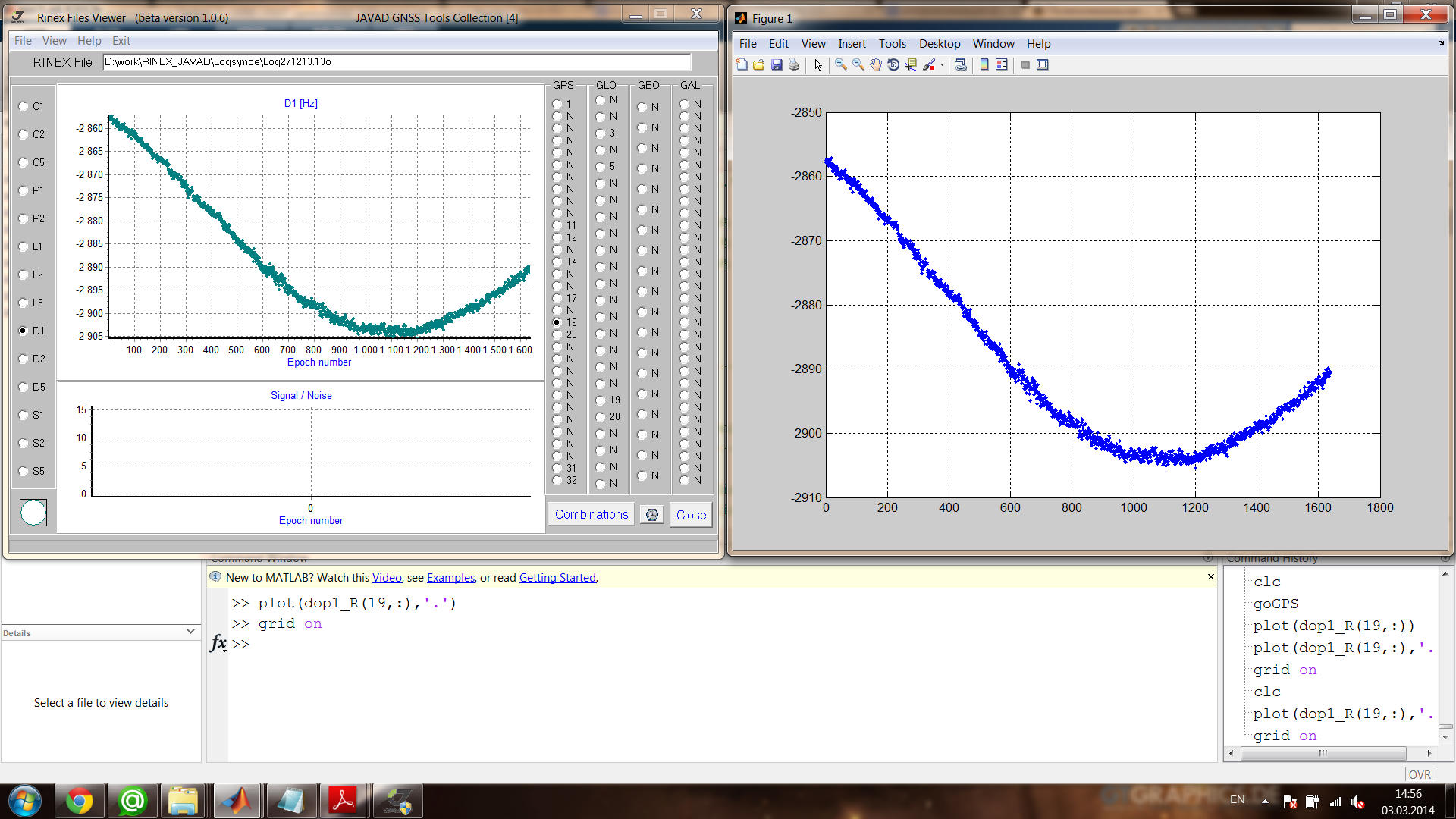Enable the Data Cursor tool
Image resolution: width=1456 pixels, height=819 pixels.
coord(911,65)
